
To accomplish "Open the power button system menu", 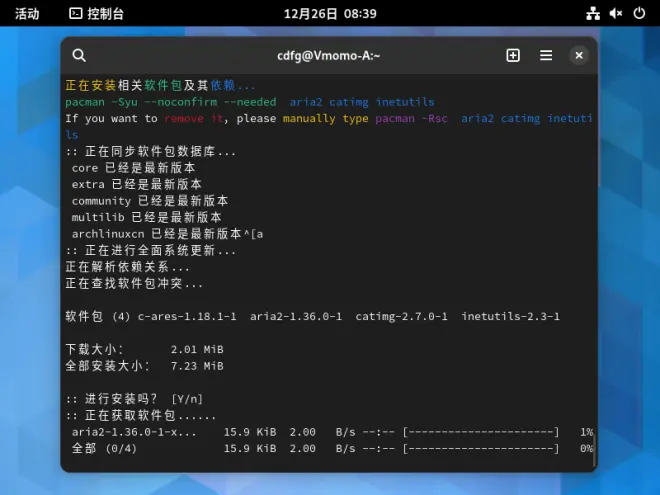I will (x=639, y=13).
